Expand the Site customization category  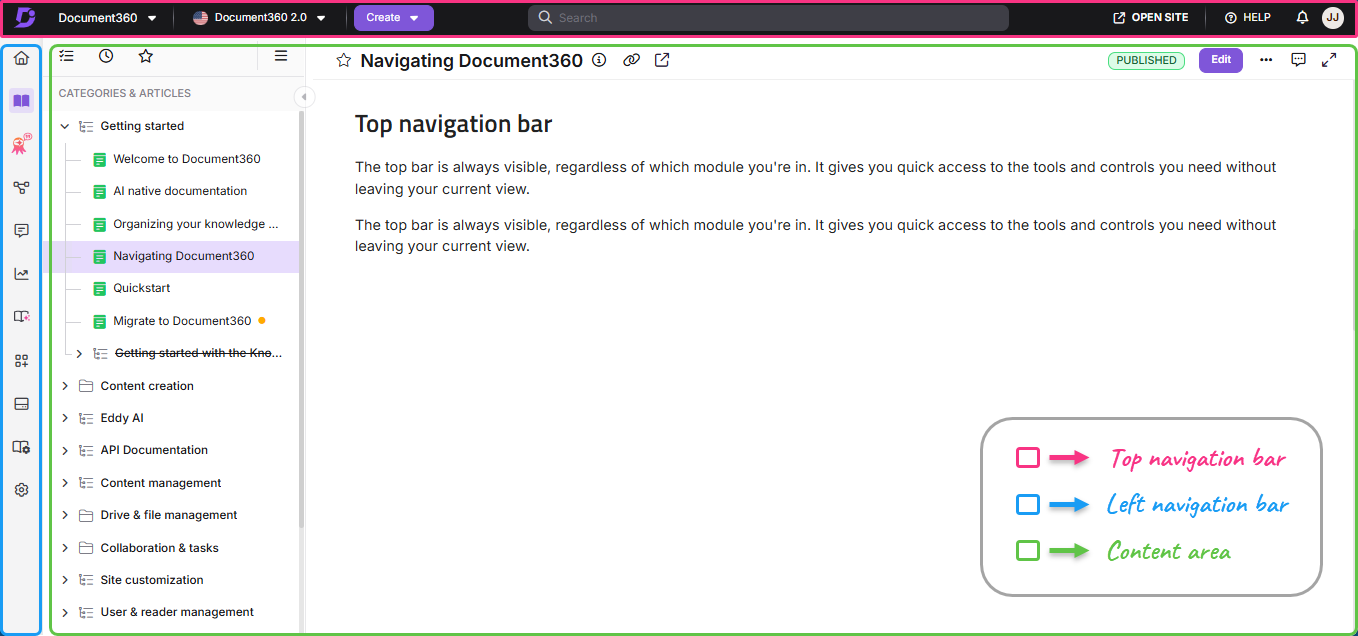tap(65, 580)
